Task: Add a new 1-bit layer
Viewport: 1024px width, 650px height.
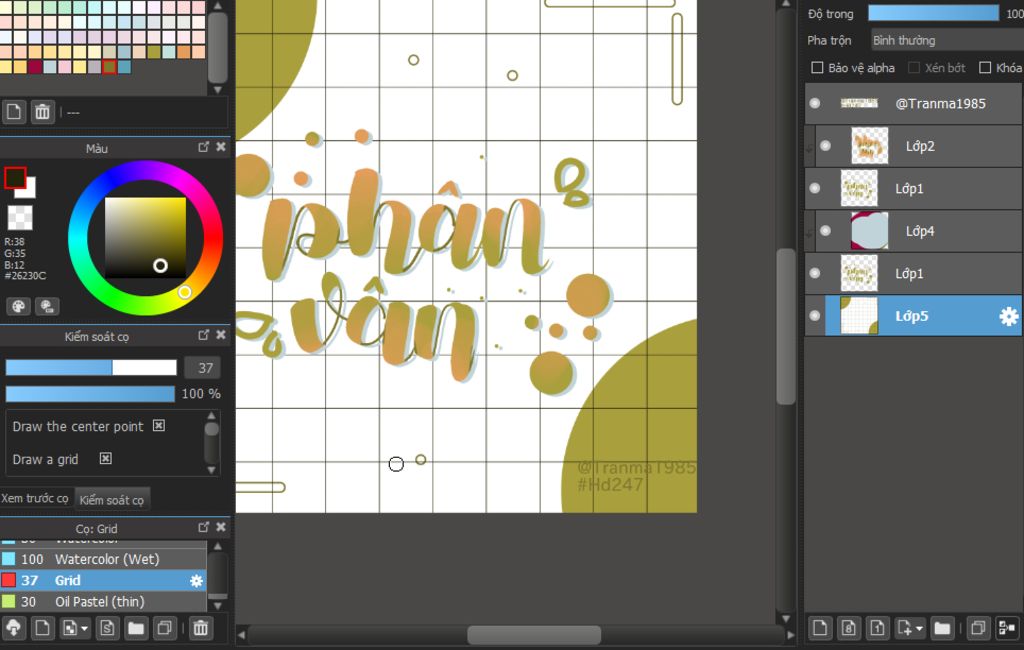Action: [x=877, y=628]
